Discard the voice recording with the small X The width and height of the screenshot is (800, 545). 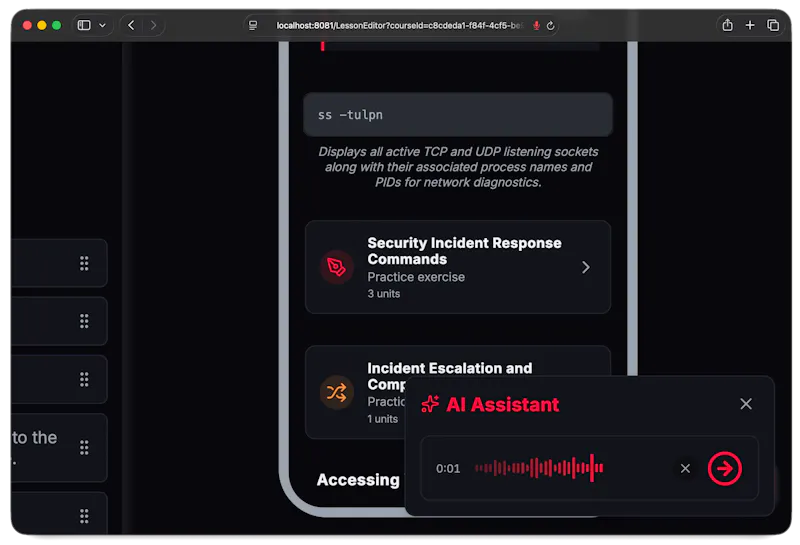coord(685,468)
